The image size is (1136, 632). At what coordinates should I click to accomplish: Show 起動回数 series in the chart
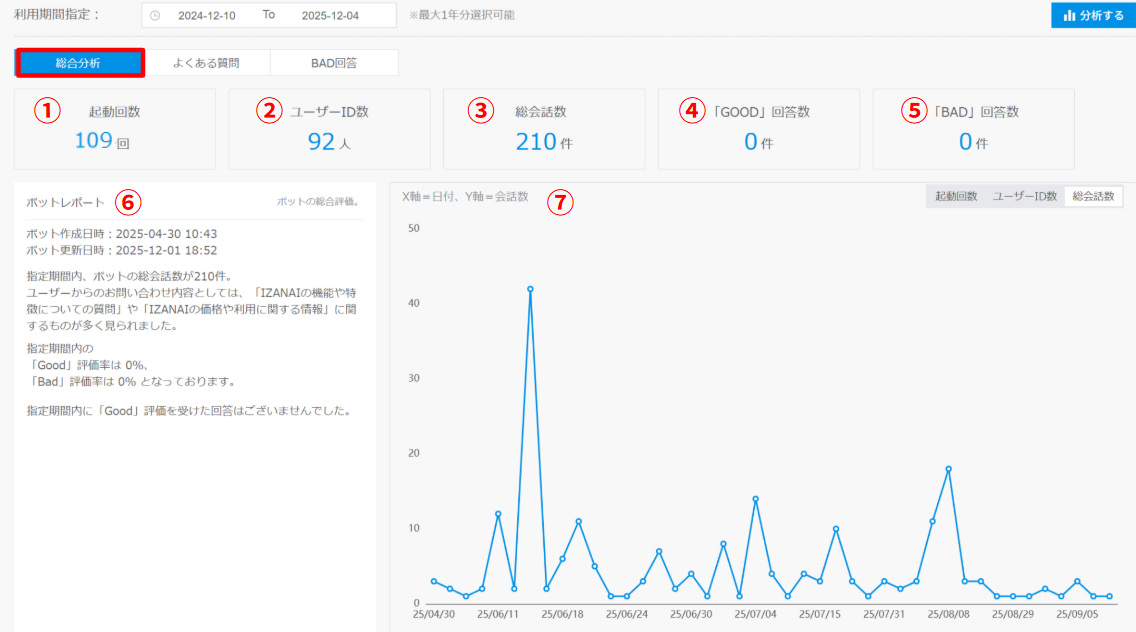click(956, 197)
